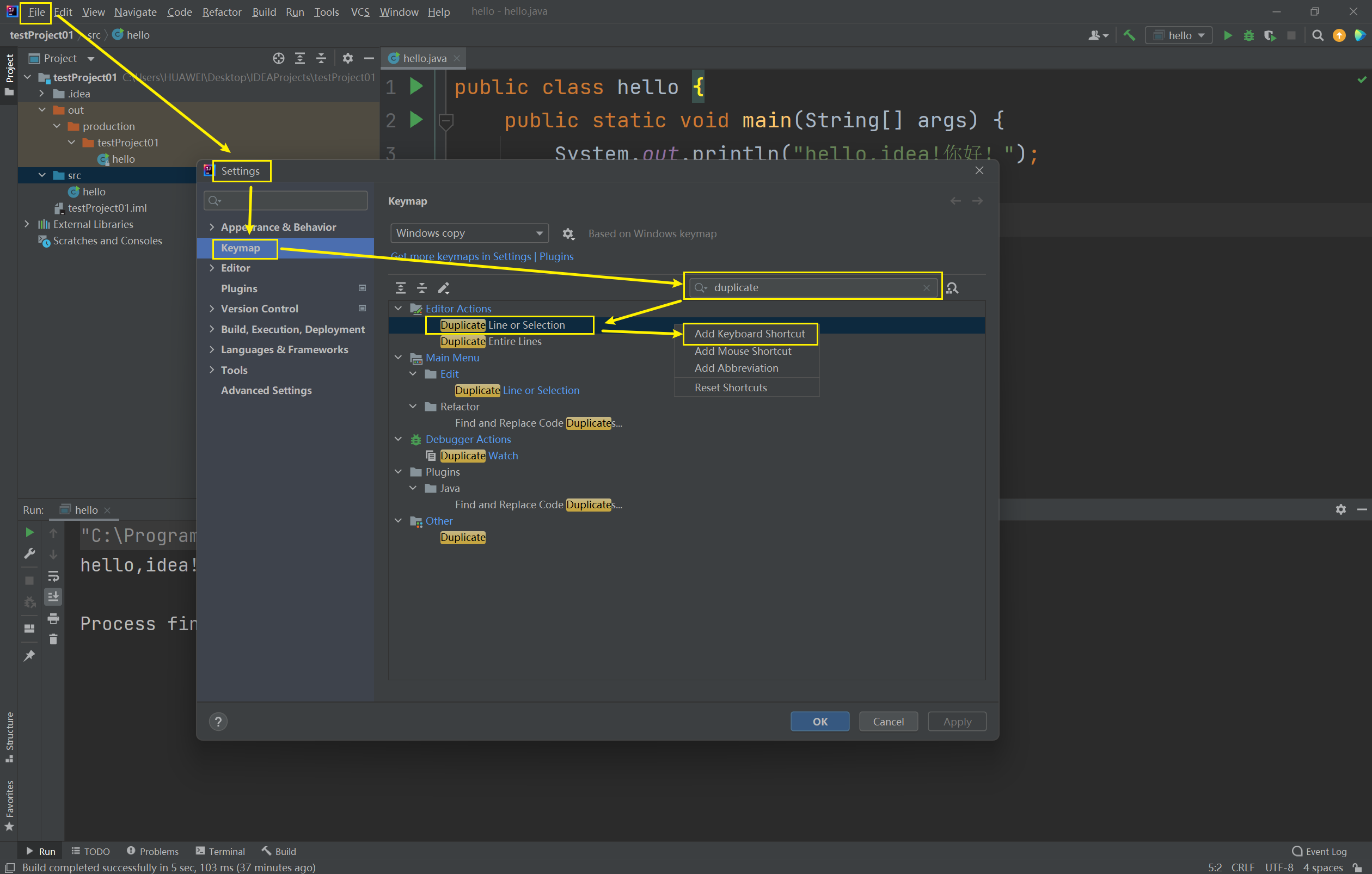This screenshot has height=874, width=1372.
Task: Collapse the Editor Actions tree group
Action: pyautogui.click(x=399, y=308)
